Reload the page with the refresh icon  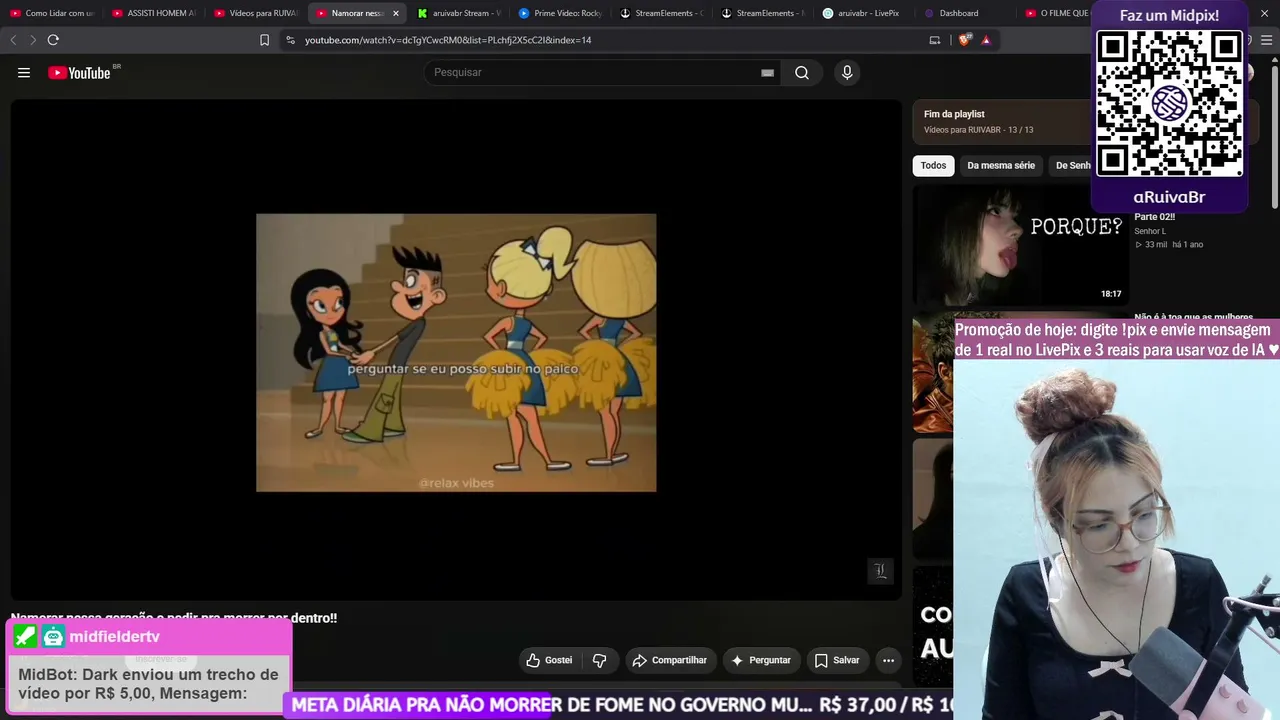[53, 40]
